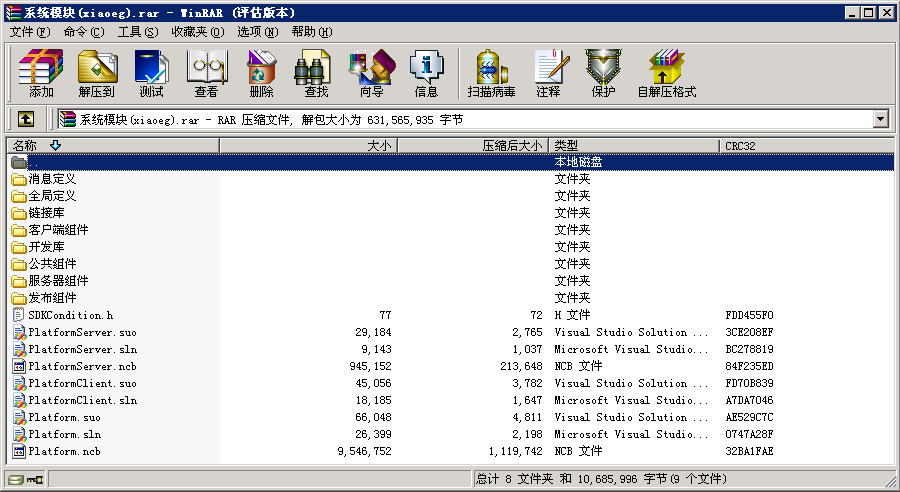Click the 查找 (Find) binoculars icon
The image size is (900, 492).
click(x=315, y=73)
